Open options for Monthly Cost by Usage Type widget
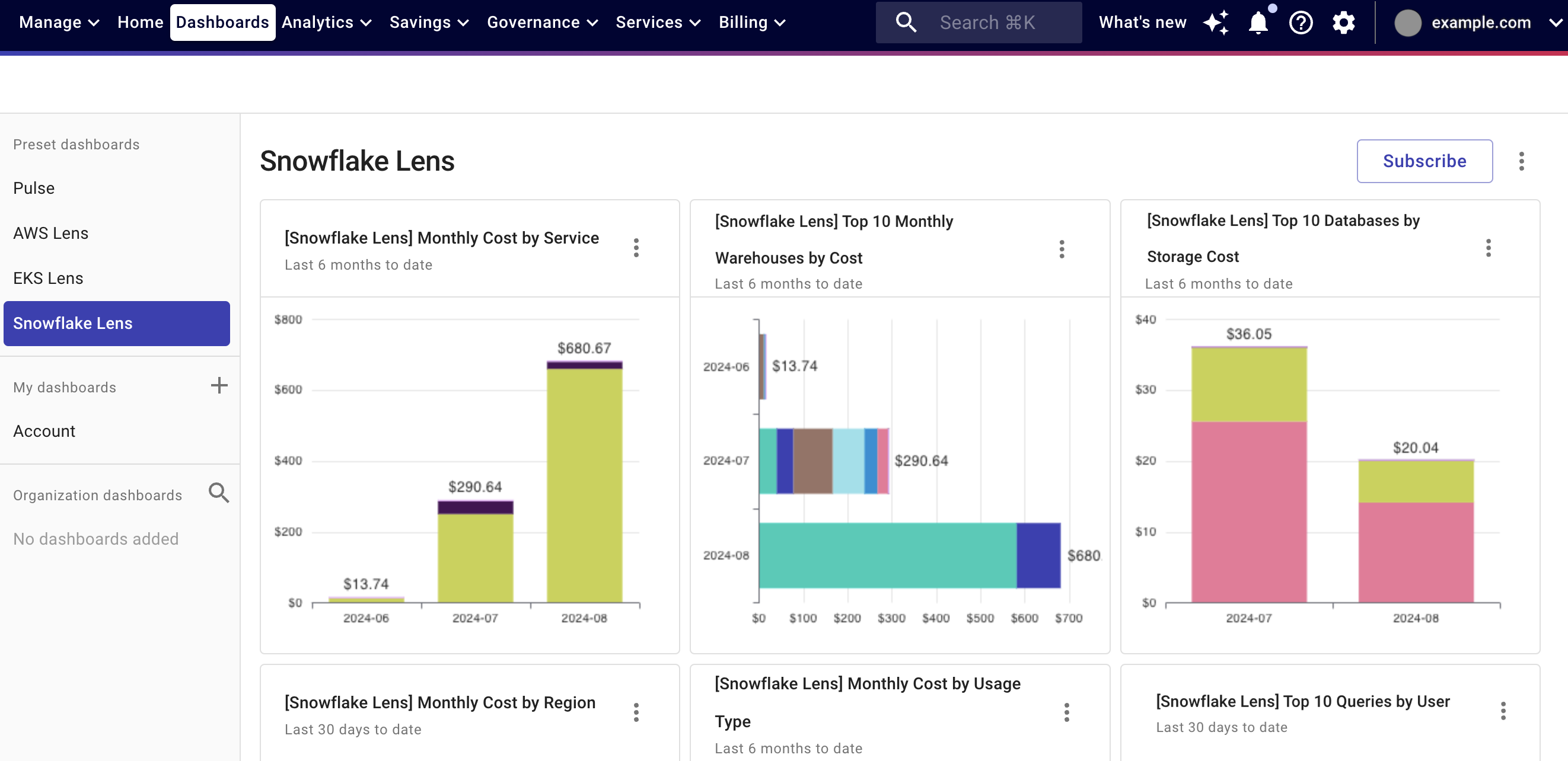The image size is (1568, 761). 1066,712
